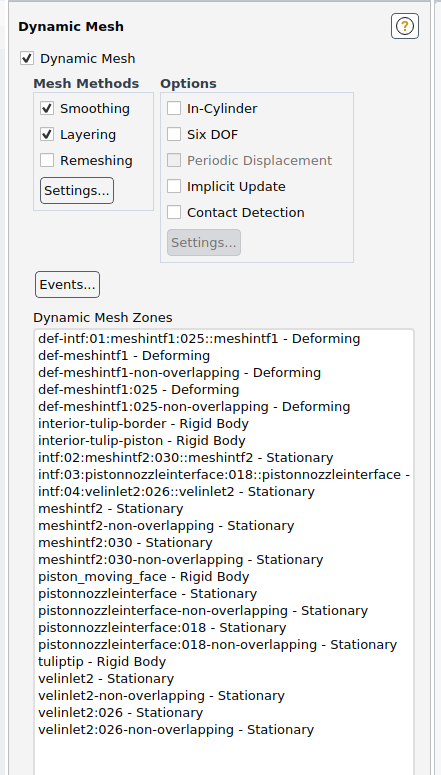The image size is (441, 775).
Task: Uncheck the Dynamic Mesh checkbox
Action: (27, 59)
